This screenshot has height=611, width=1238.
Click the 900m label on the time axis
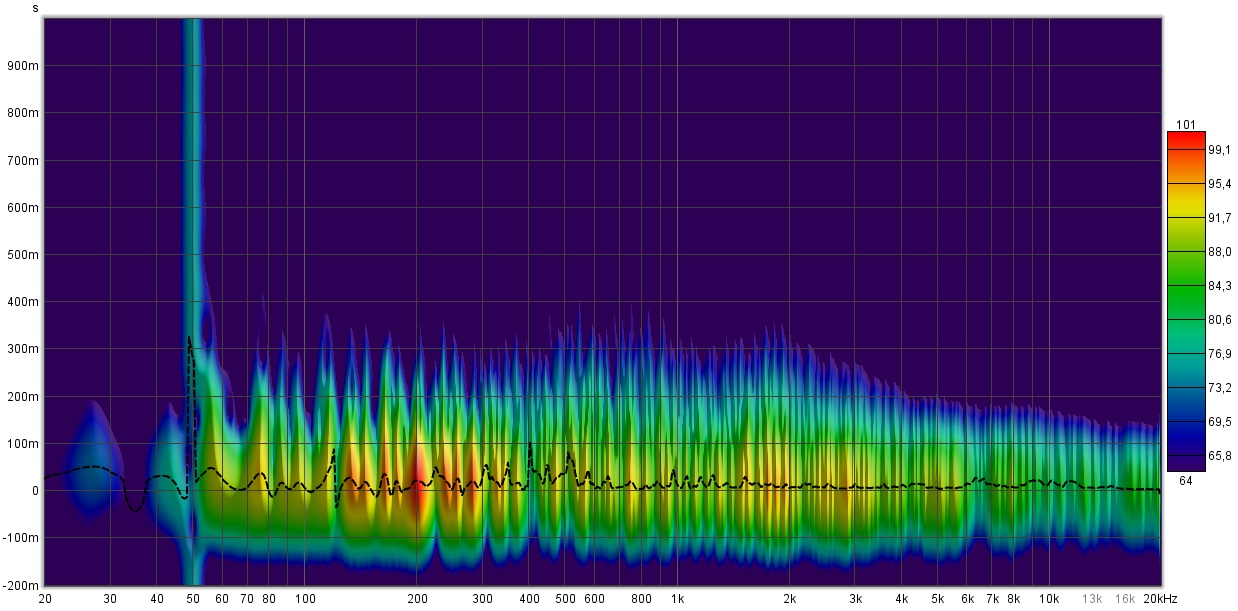click(x=24, y=66)
